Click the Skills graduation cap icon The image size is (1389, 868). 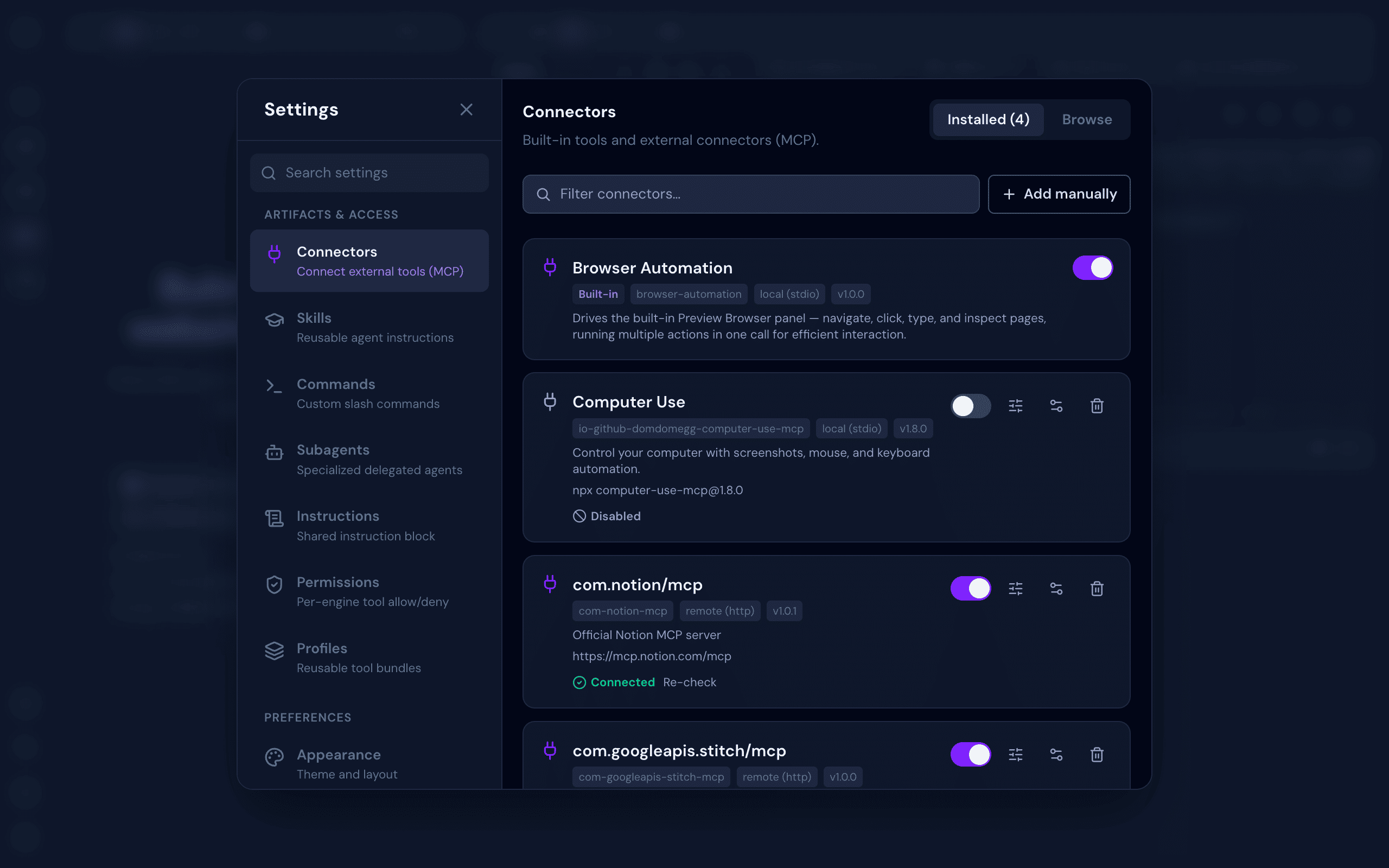(x=275, y=320)
